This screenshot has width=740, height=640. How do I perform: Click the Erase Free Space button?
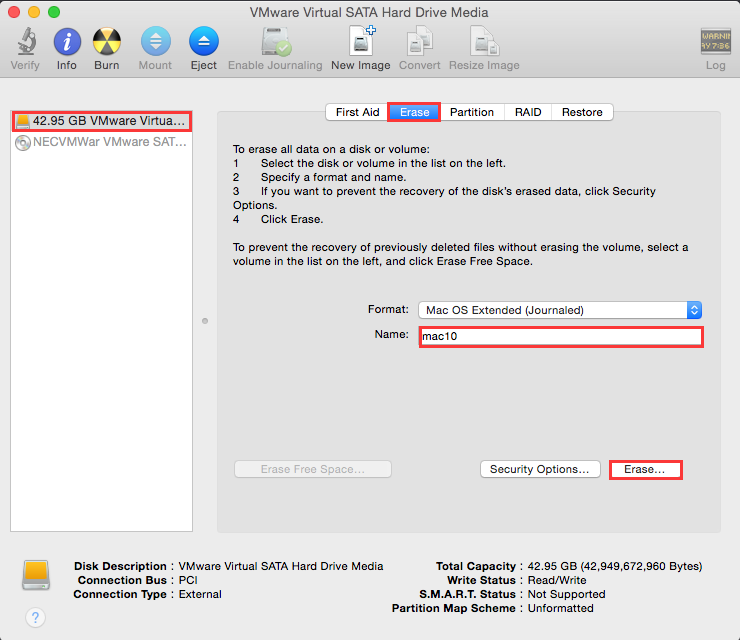pos(313,469)
